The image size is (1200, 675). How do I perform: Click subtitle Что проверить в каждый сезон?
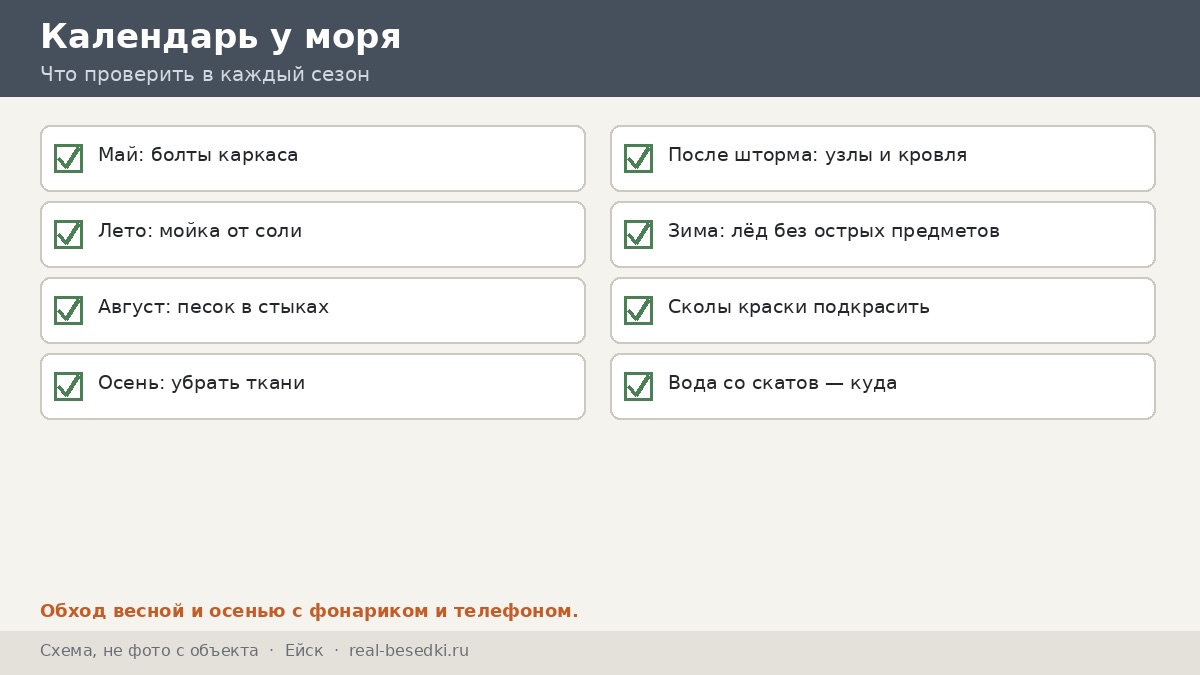(205, 74)
